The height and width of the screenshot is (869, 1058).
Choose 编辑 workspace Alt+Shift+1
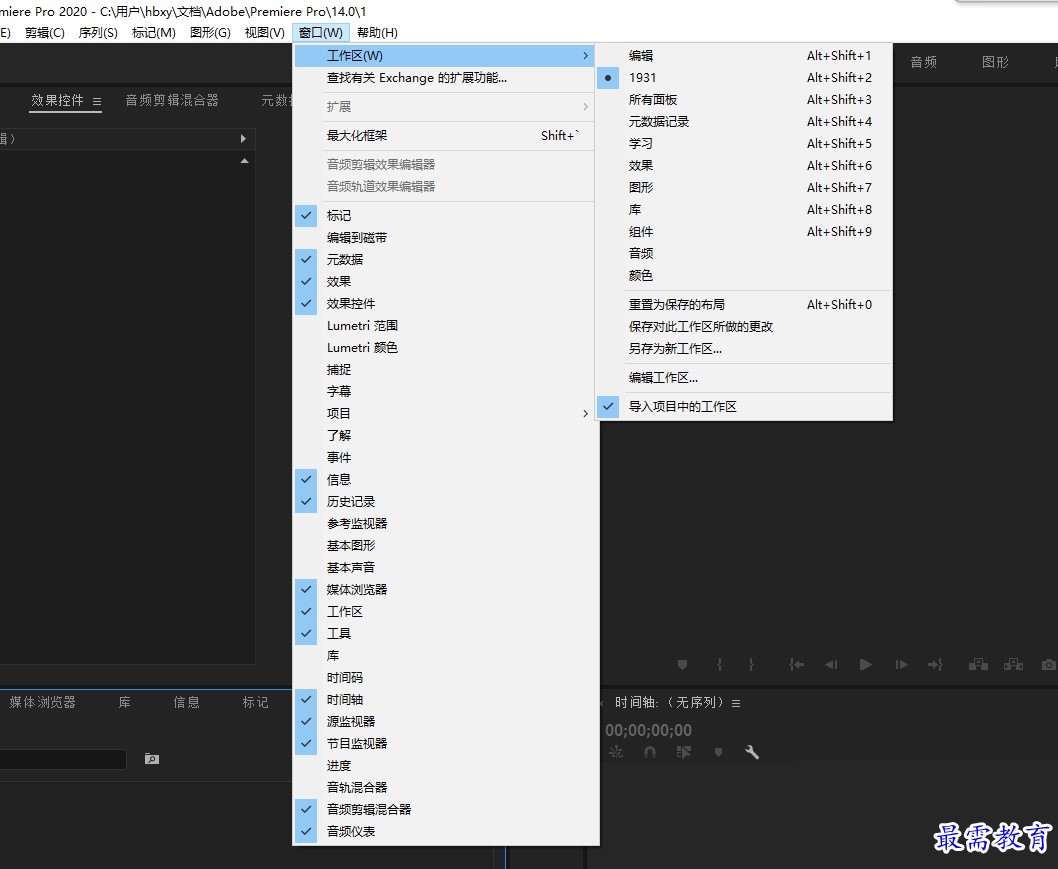(744, 55)
